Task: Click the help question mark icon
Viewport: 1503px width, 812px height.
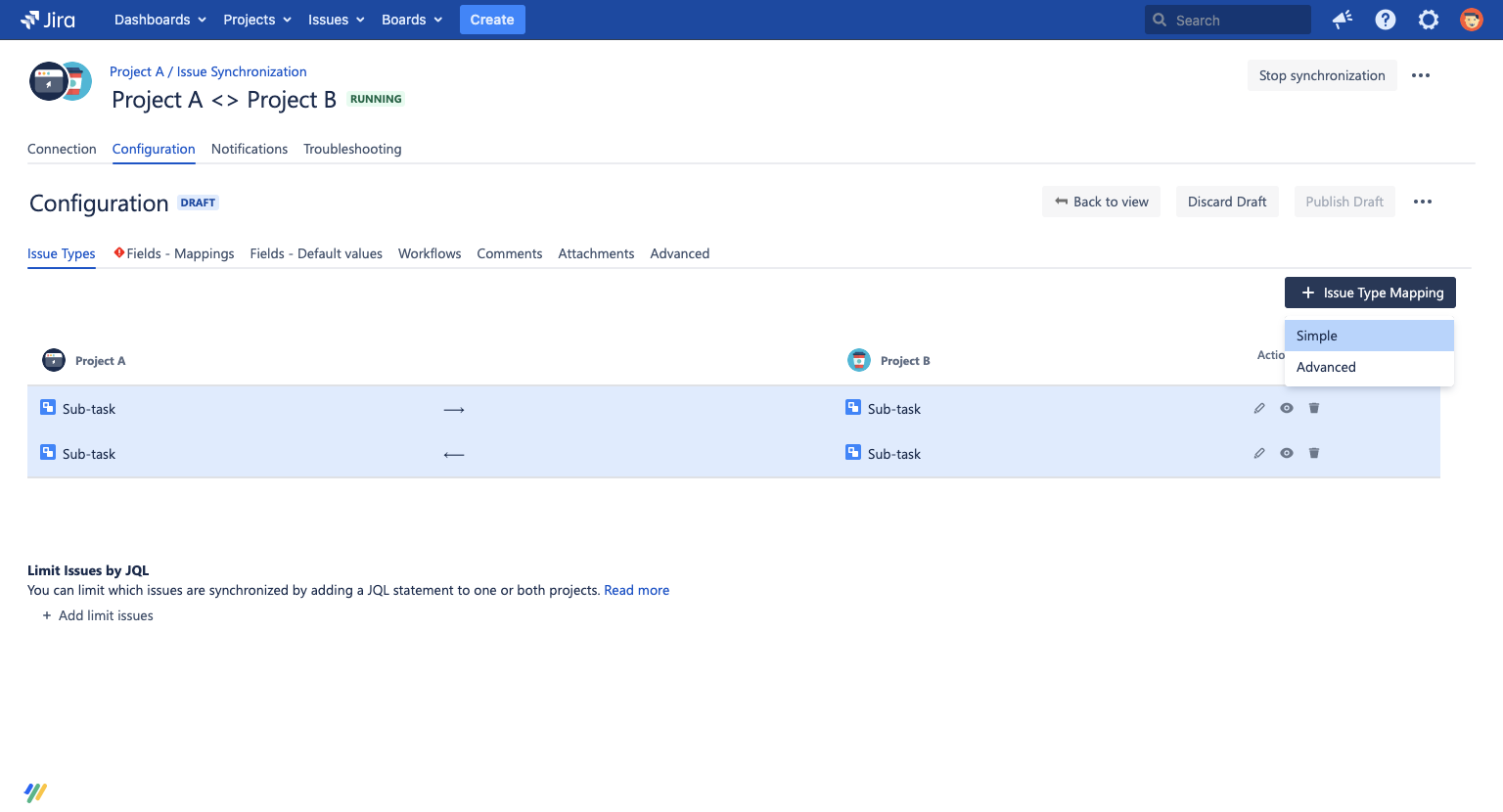Action: coord(1385,20)
